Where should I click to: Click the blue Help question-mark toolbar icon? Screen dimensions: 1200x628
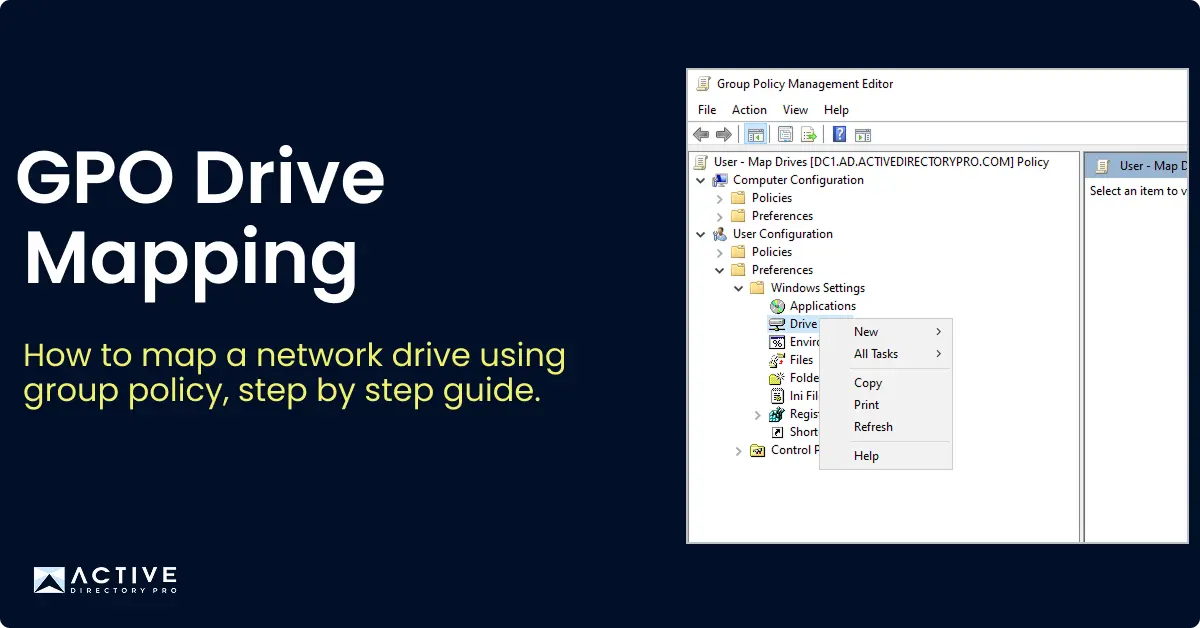[840, 134]
